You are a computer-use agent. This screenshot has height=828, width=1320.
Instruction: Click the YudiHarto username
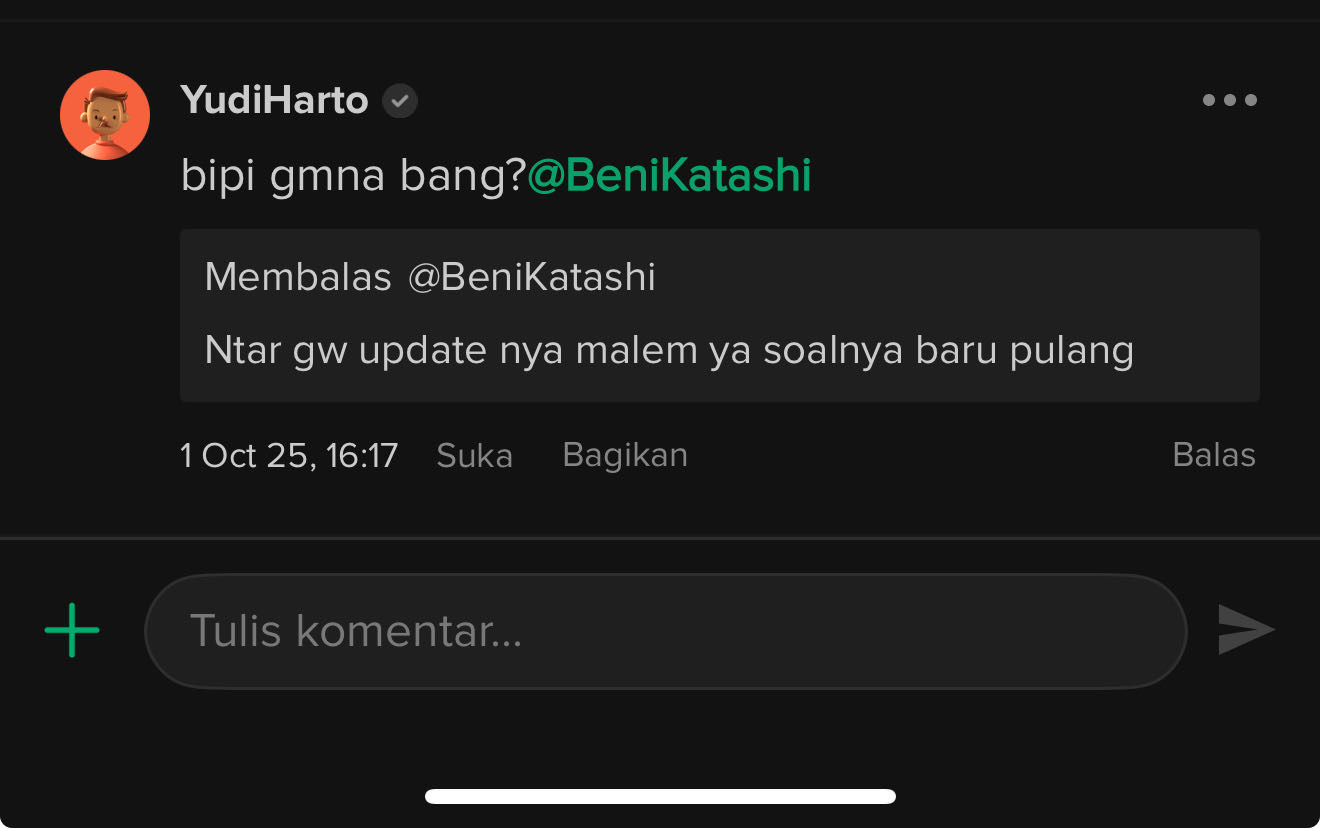[274, 100]
